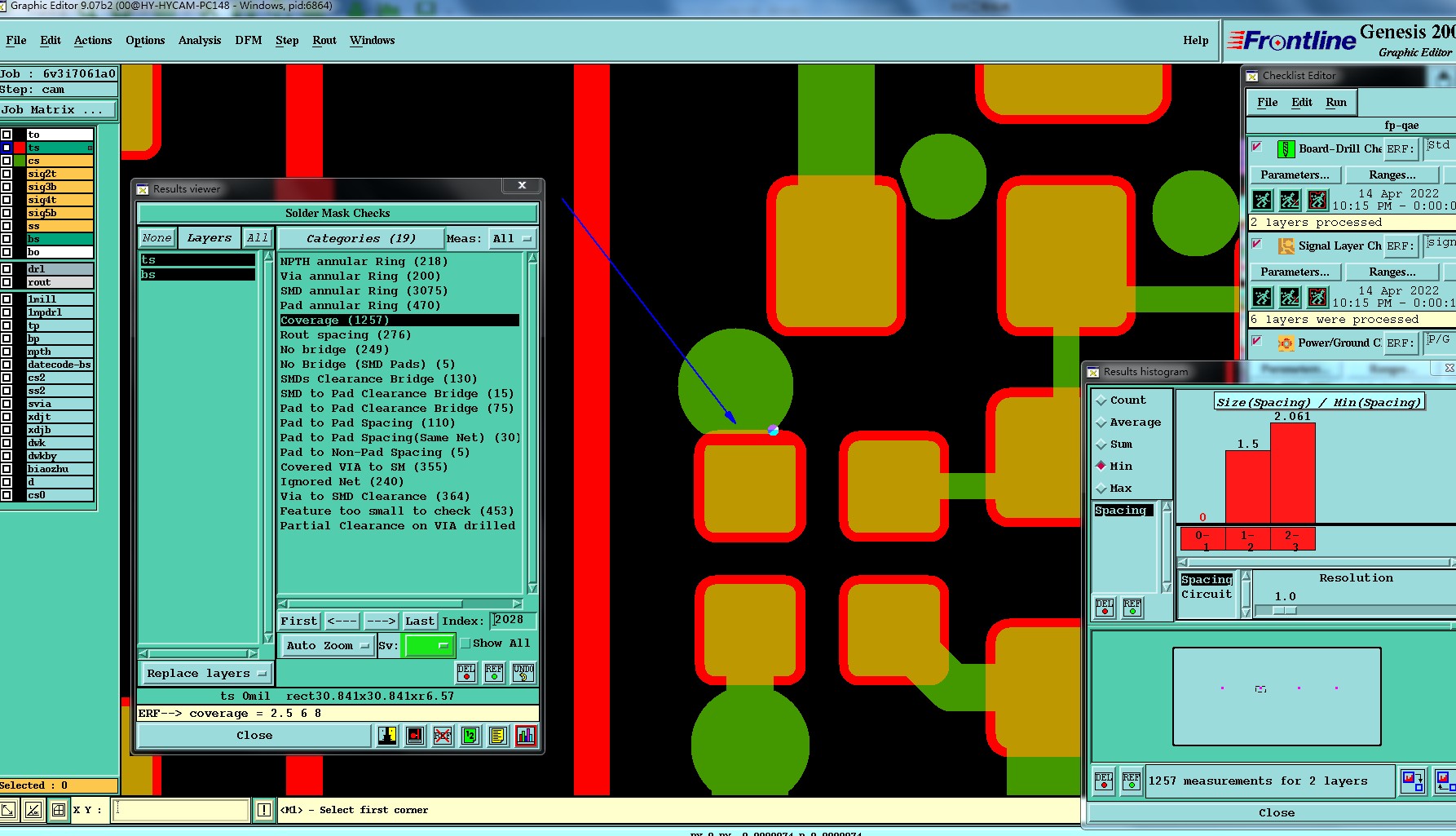
Task: Go to next result with ---> button
Action: pos(381,621)
